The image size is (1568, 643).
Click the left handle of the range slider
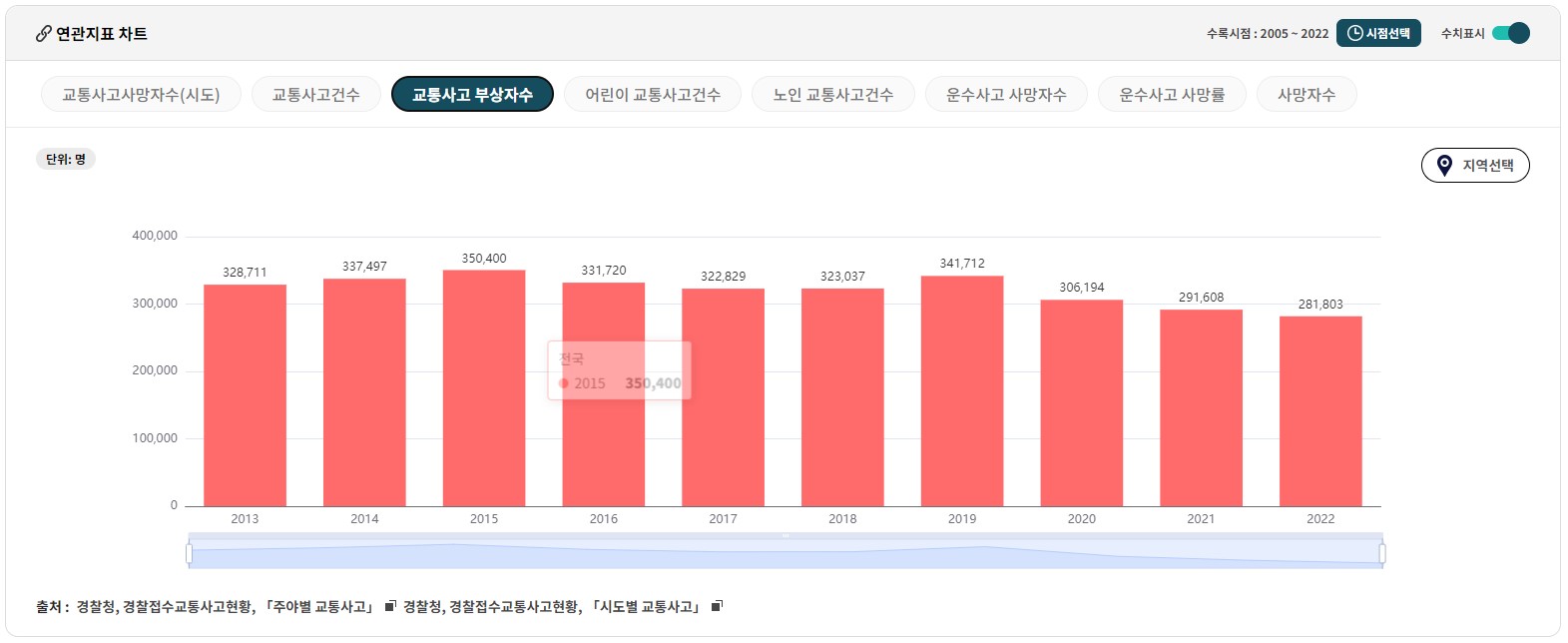[189, 553]
